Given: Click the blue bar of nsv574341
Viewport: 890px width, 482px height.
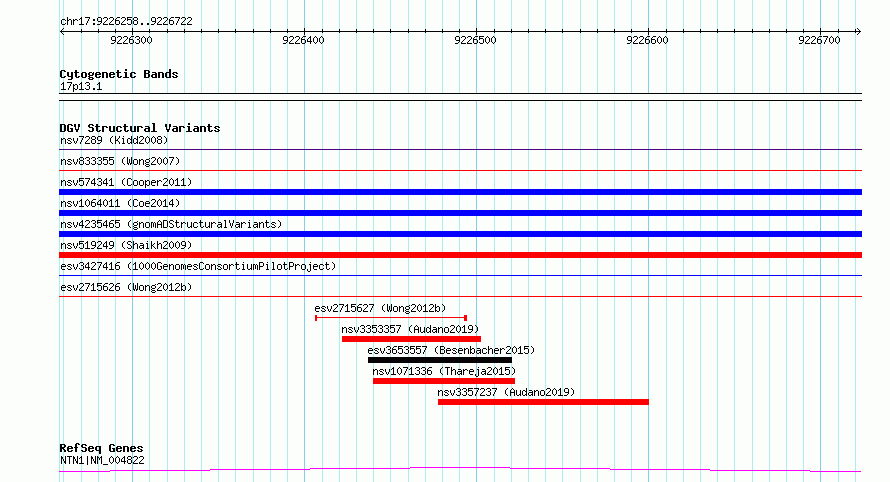Looking at the screenshot, I should click(460, 192).
